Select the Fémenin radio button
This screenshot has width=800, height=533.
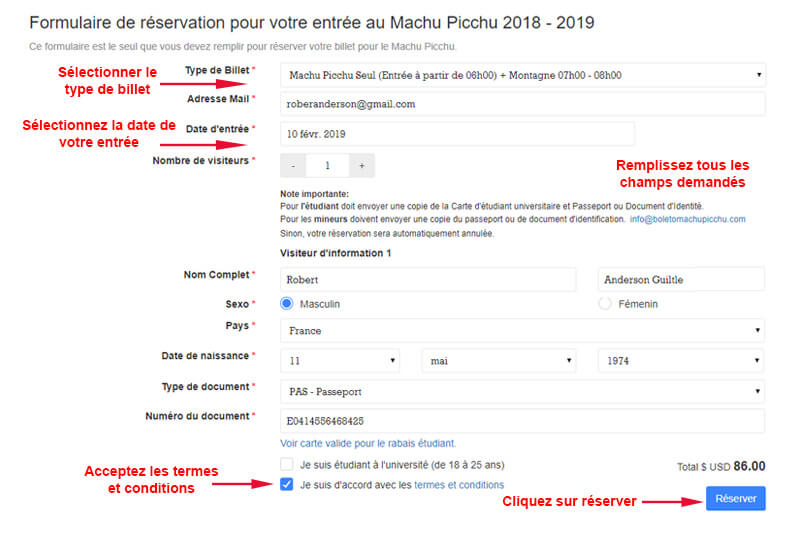tap(605, 303)
